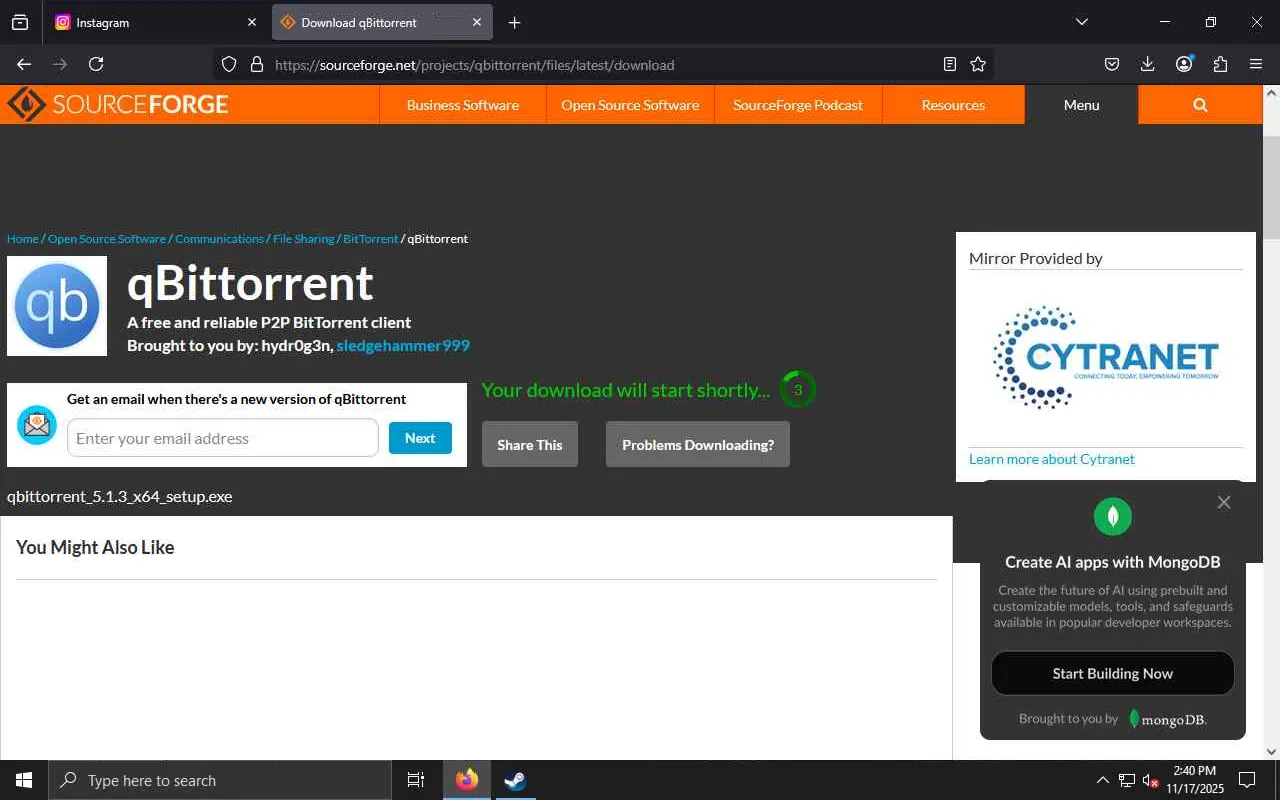Open the SourceForge Podcast menu item
Viewport: 1280px width, 800px height.
pos(798,105)
